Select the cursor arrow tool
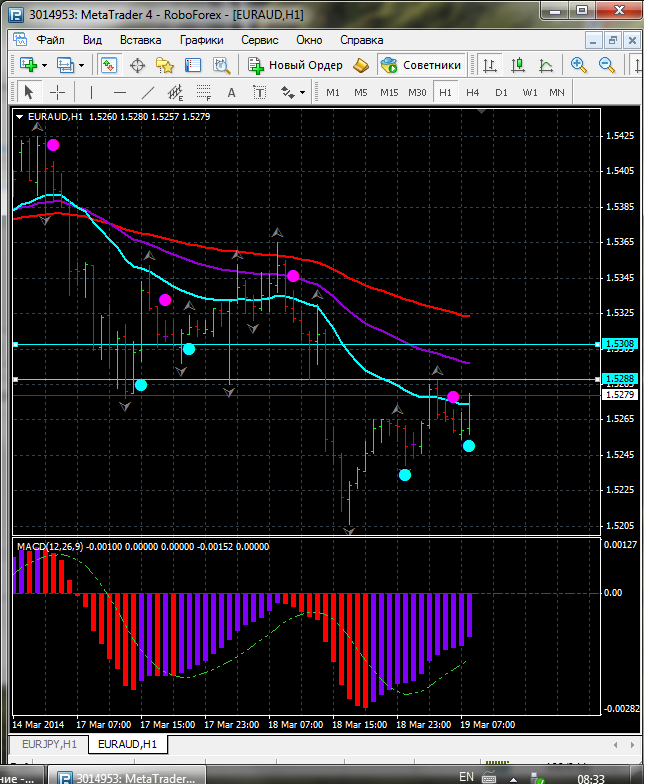Screen dimensions: 650x784 tap(28, 92)
